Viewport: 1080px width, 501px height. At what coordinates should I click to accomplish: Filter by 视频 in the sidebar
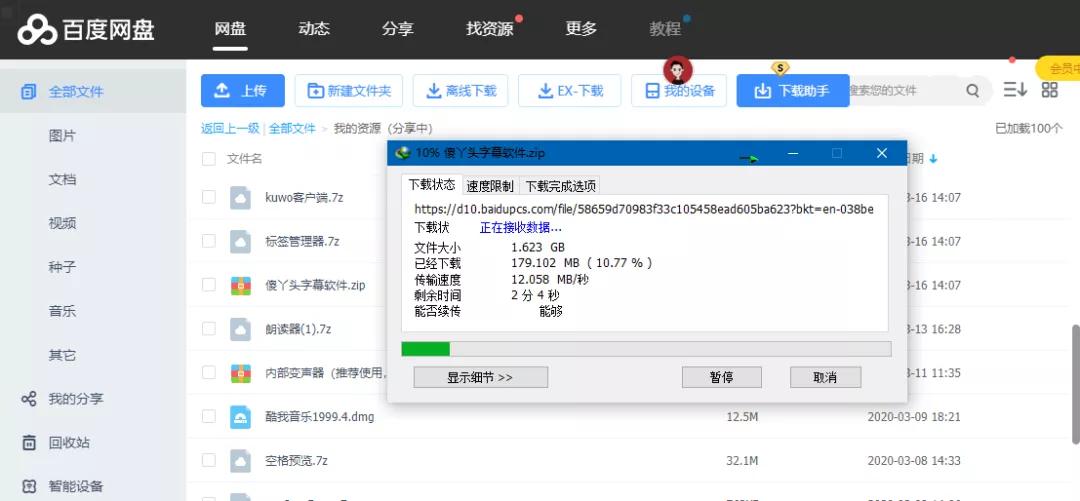tap(62, 223)
